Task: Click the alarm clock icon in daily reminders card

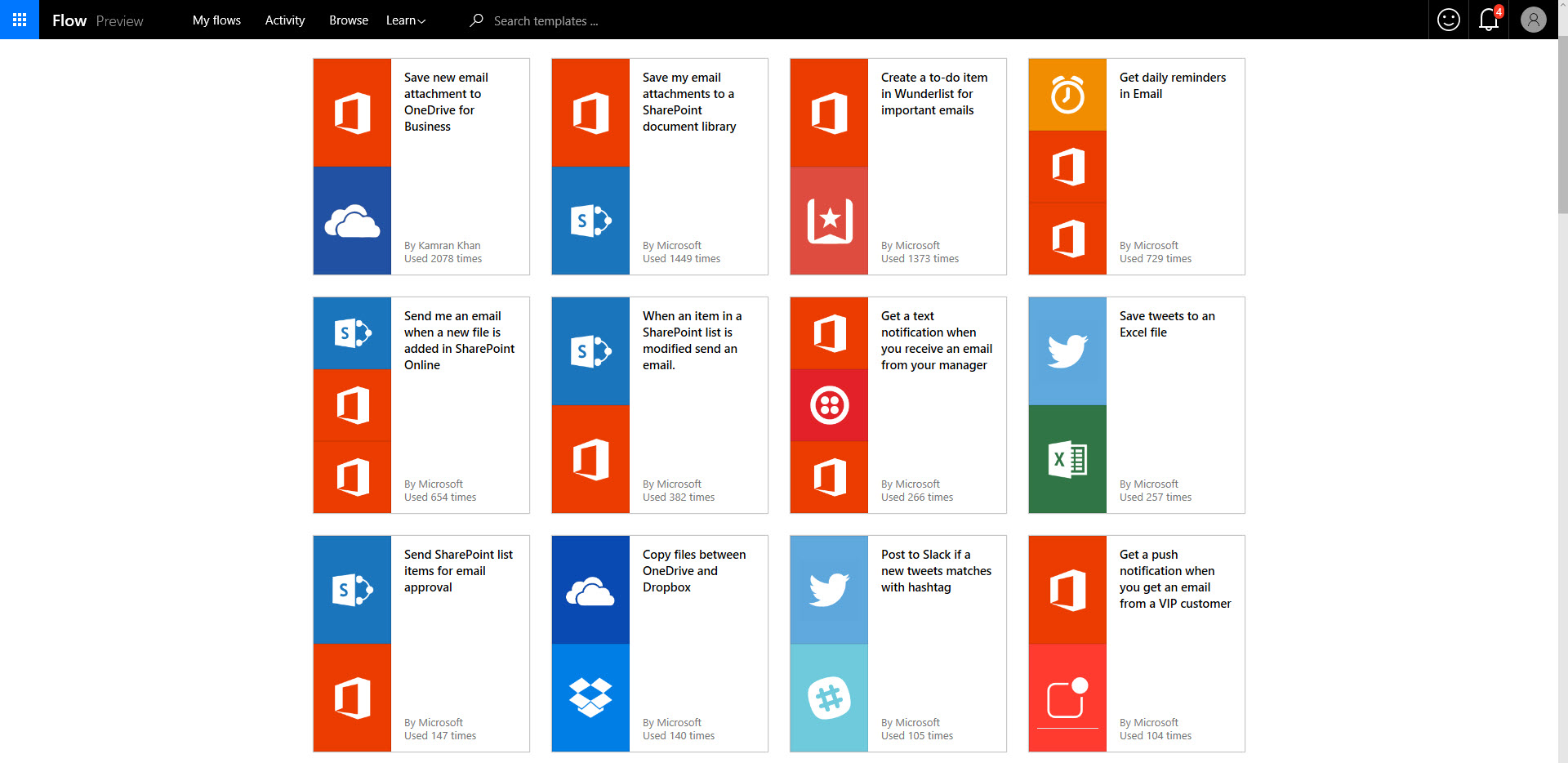Action: coord(1067,95)
